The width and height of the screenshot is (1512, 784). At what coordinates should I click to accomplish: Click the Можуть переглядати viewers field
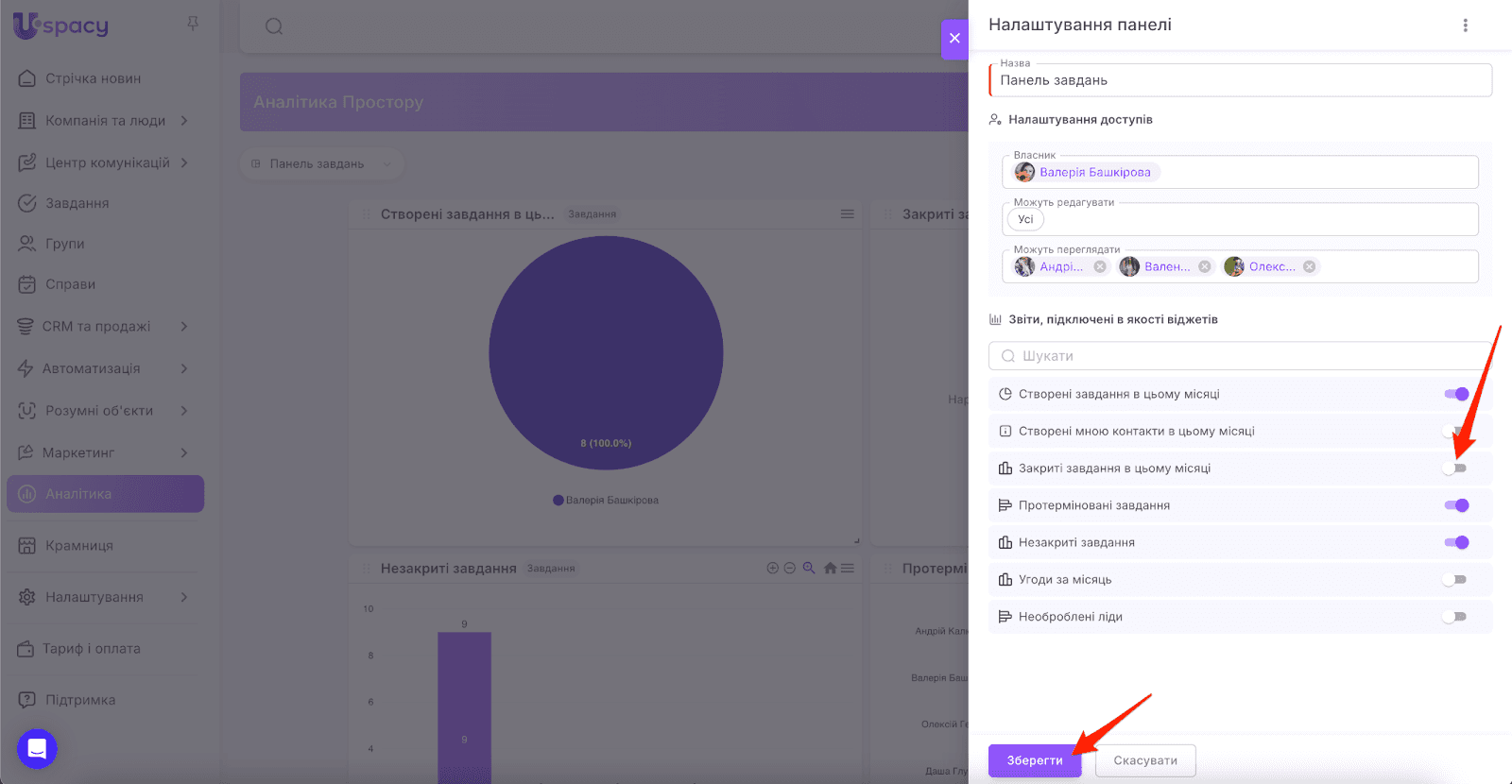tap(1240, 266)
